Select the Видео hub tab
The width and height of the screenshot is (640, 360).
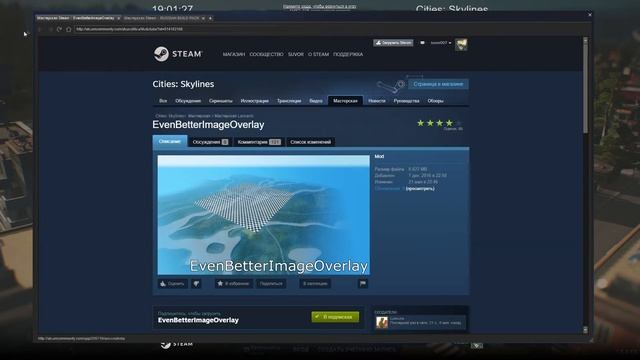pyautogui.click(x=316, y=101)
